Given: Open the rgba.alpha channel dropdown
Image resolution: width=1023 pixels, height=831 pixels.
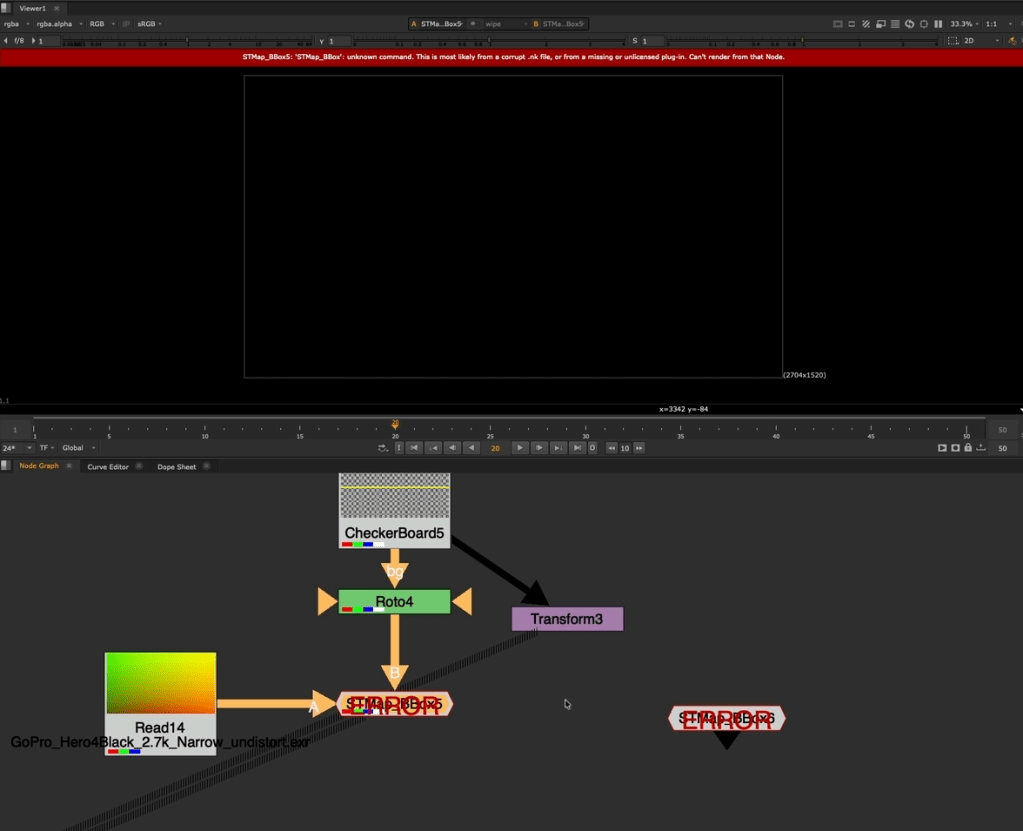Looking at the screenshot, I should [x=59, y=24].
